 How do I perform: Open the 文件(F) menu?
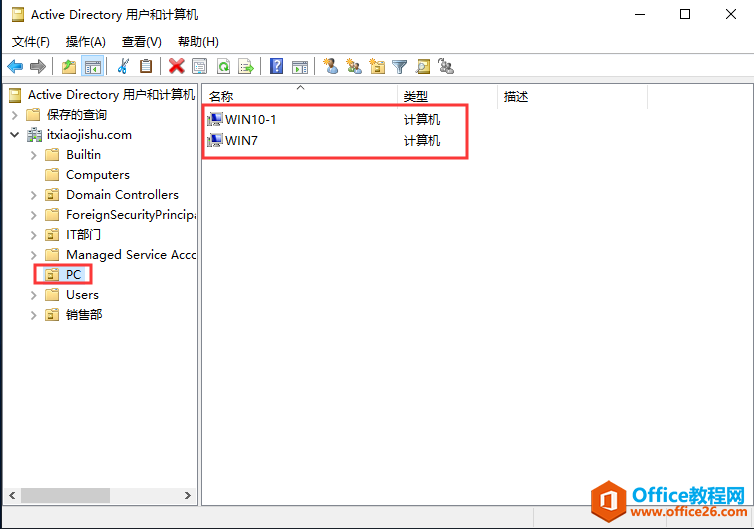point(31,42)
